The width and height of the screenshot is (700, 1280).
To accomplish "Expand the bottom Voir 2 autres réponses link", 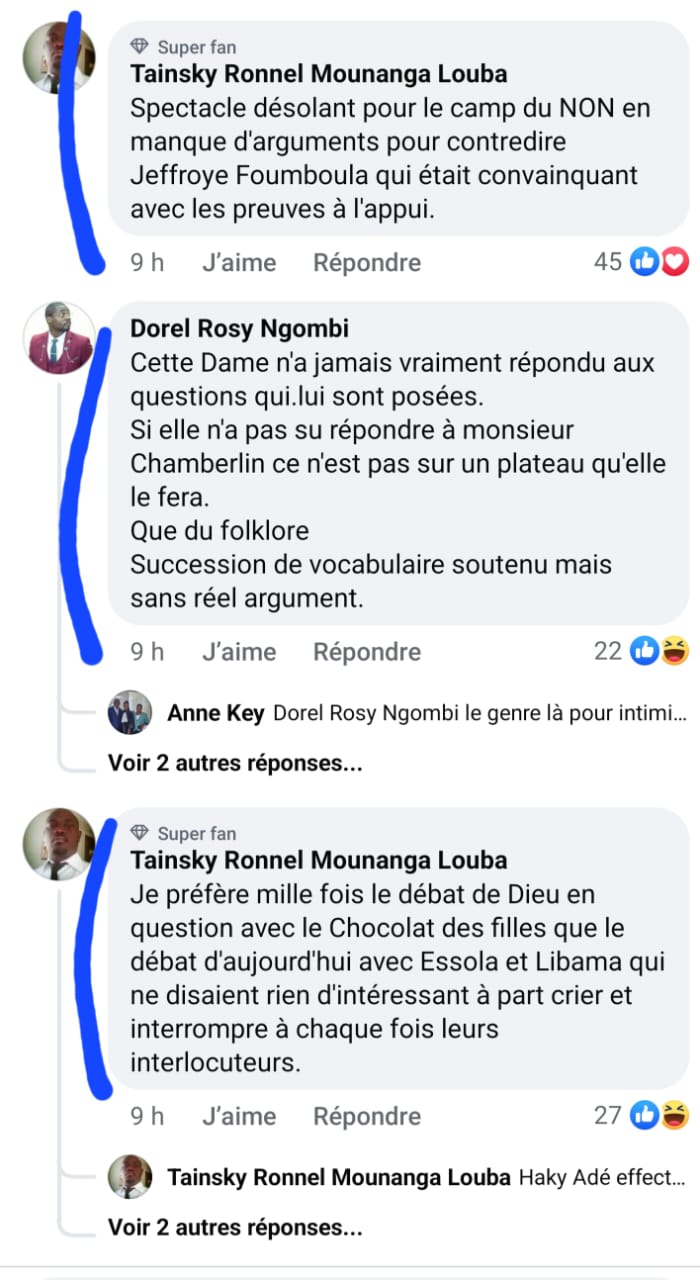I will coord(235,1227).
